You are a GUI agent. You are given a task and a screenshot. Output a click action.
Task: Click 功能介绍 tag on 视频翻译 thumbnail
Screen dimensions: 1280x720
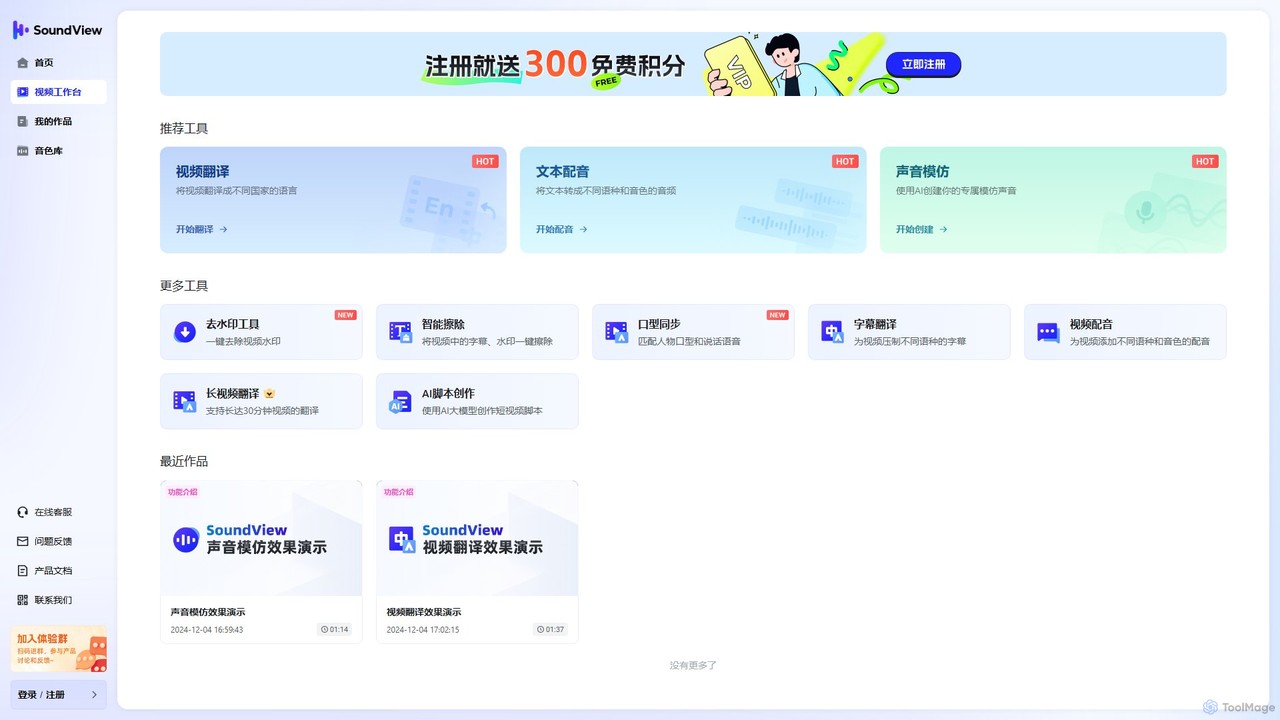(398, 492)
